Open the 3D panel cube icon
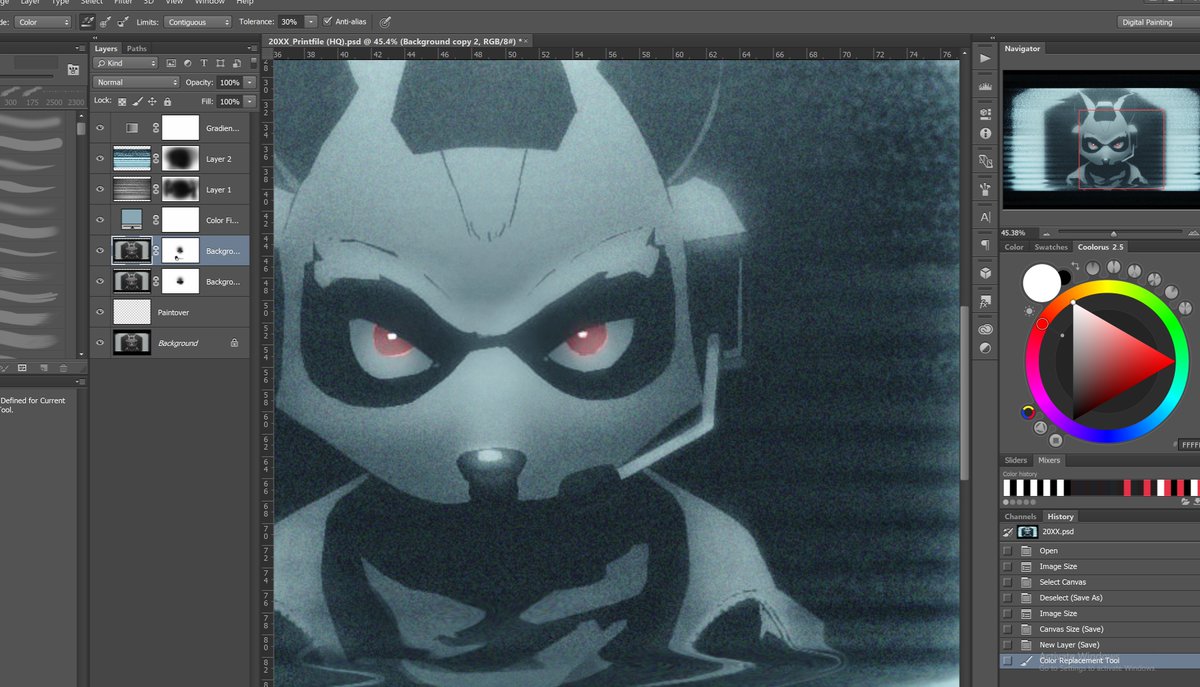Viewport: 1200px width, 687px height. pos(985,272)
